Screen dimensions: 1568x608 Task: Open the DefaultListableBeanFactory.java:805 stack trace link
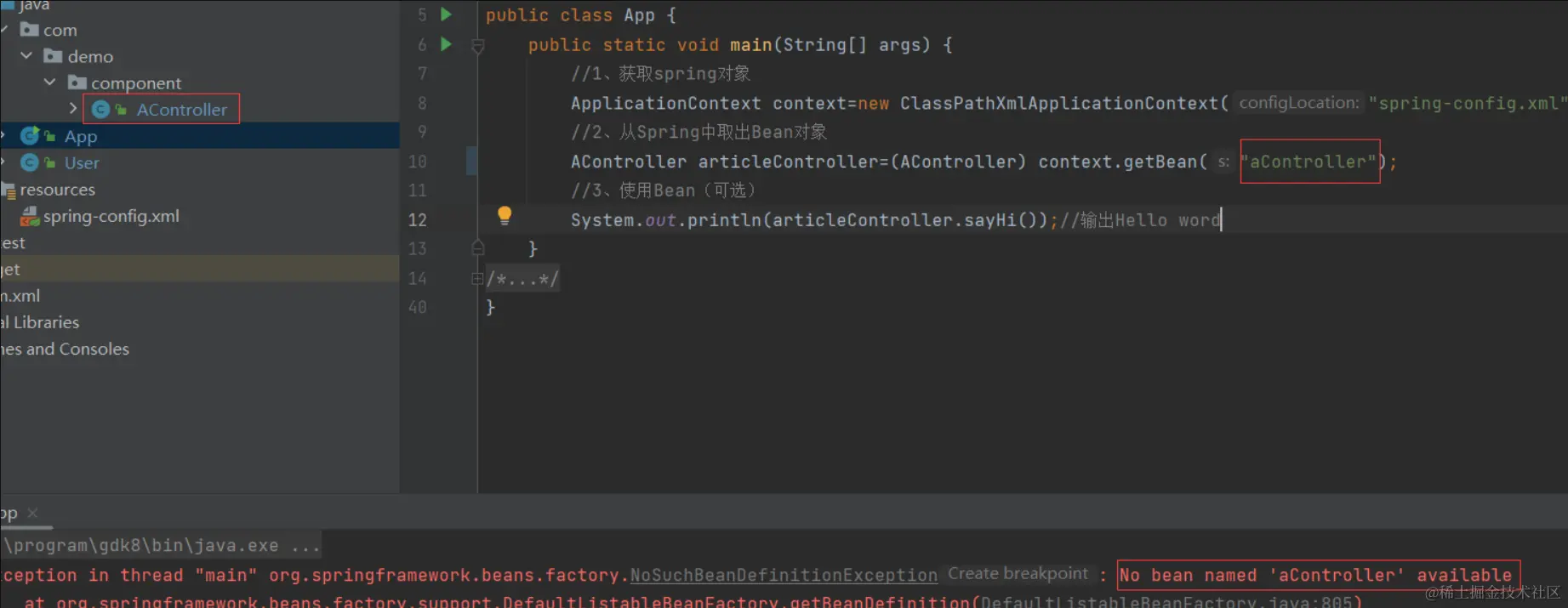tap(1166, 602)
